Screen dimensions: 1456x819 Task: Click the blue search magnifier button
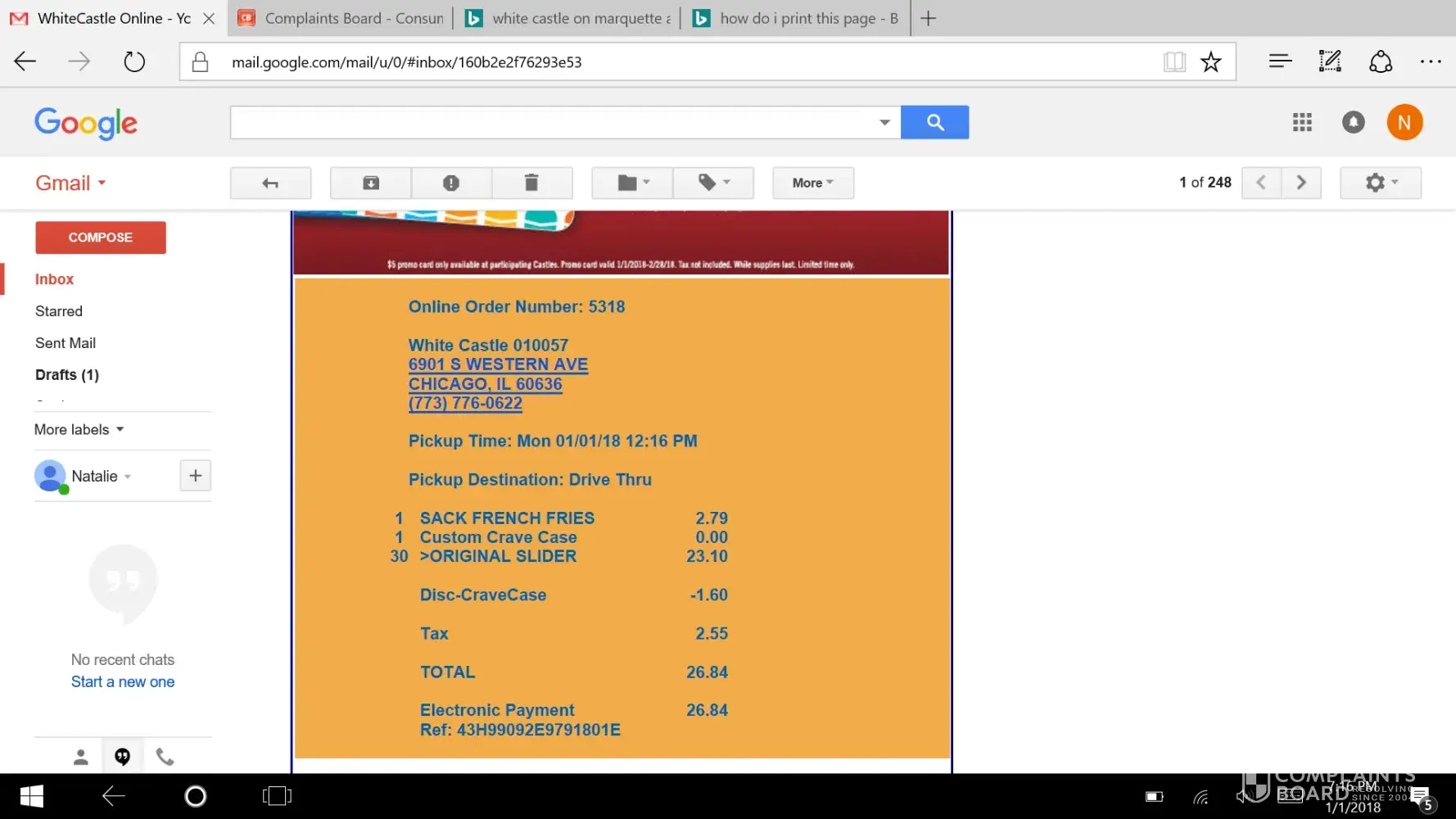coord(935,122)
